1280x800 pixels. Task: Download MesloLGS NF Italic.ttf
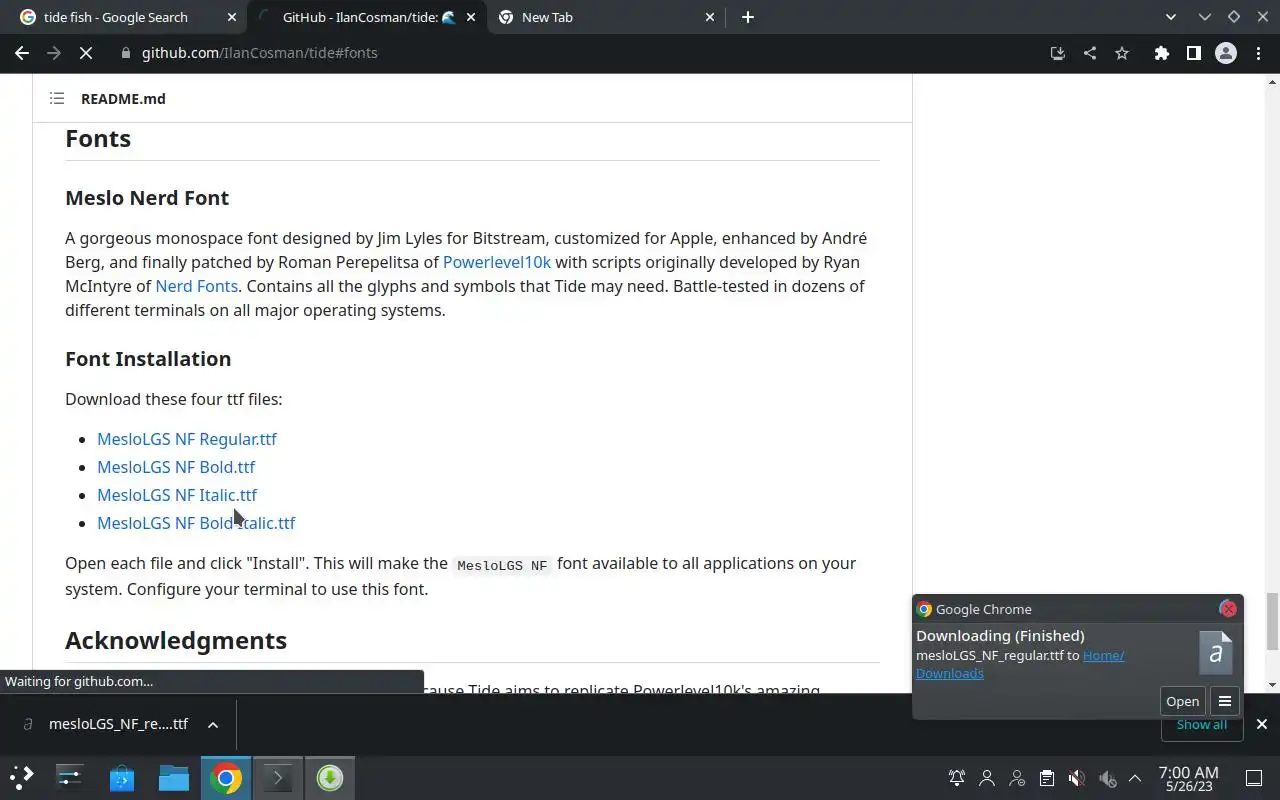tap(177, 495)
